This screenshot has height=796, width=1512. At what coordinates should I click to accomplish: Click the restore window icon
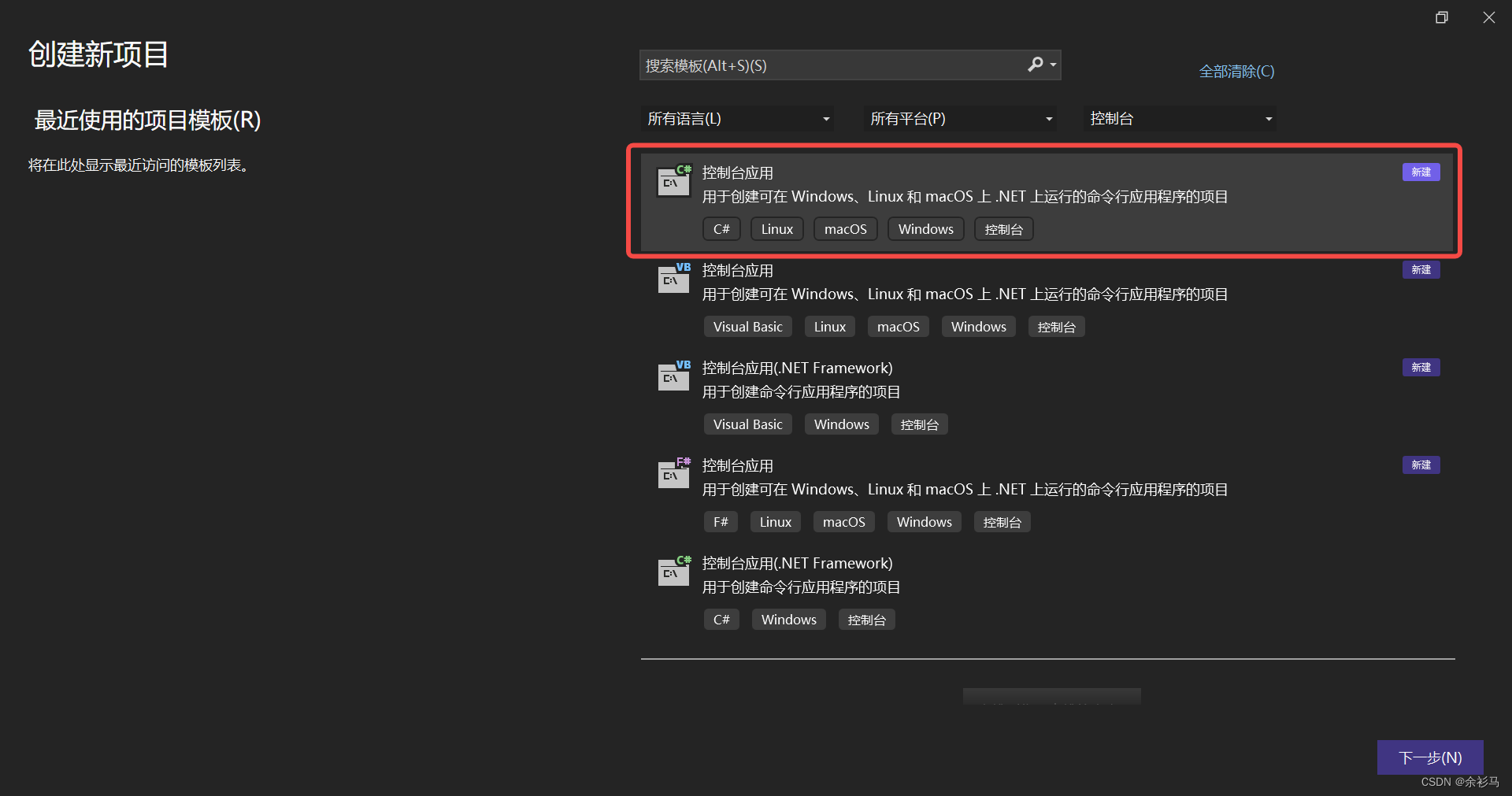pyautogui.click(x=1442, y=17)
